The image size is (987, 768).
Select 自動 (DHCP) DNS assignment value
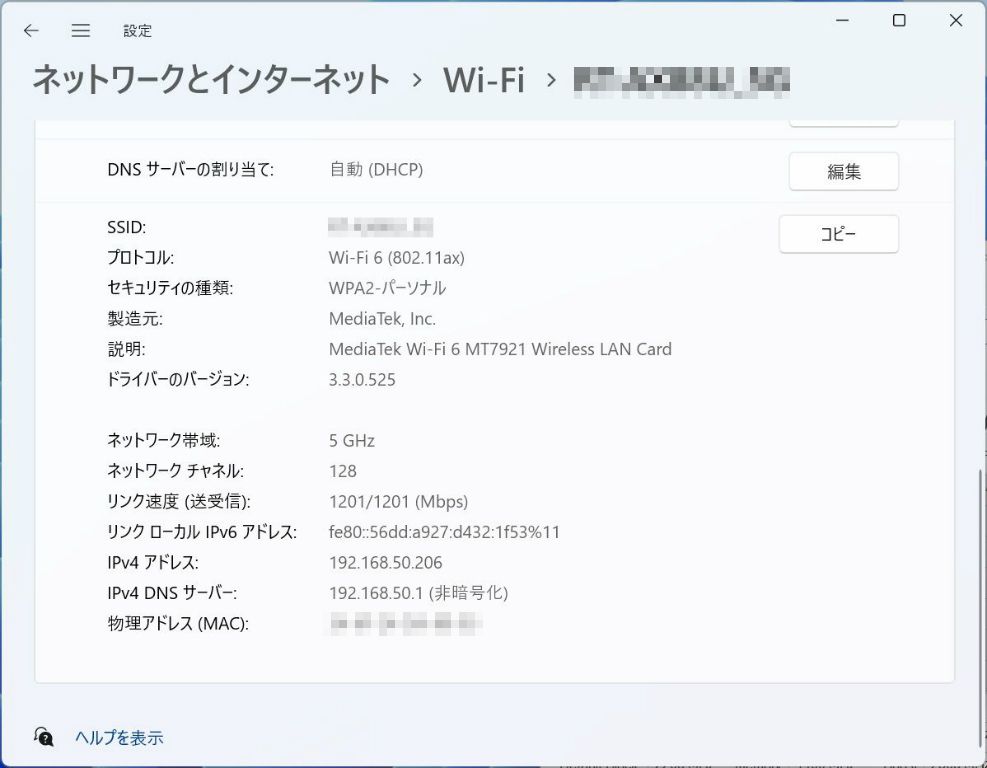pos(376,169)
